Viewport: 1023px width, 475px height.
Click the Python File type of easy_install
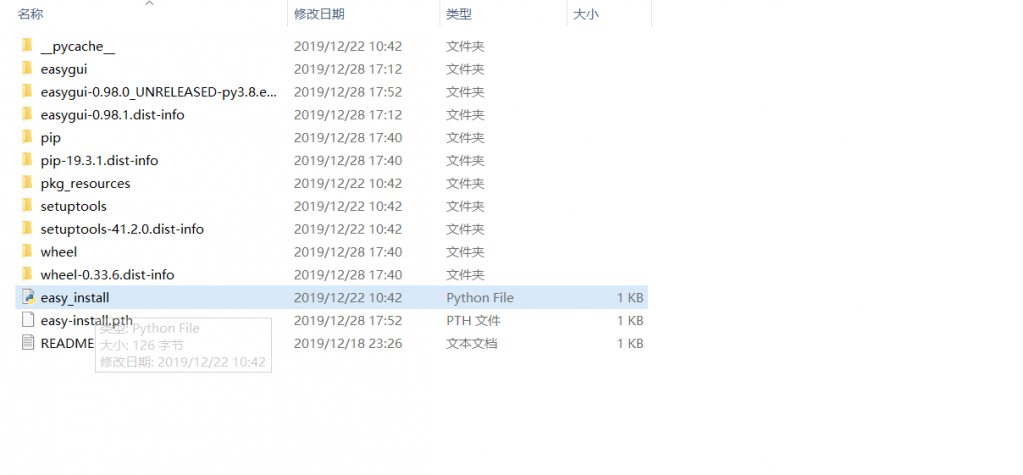tap(480, 298)
